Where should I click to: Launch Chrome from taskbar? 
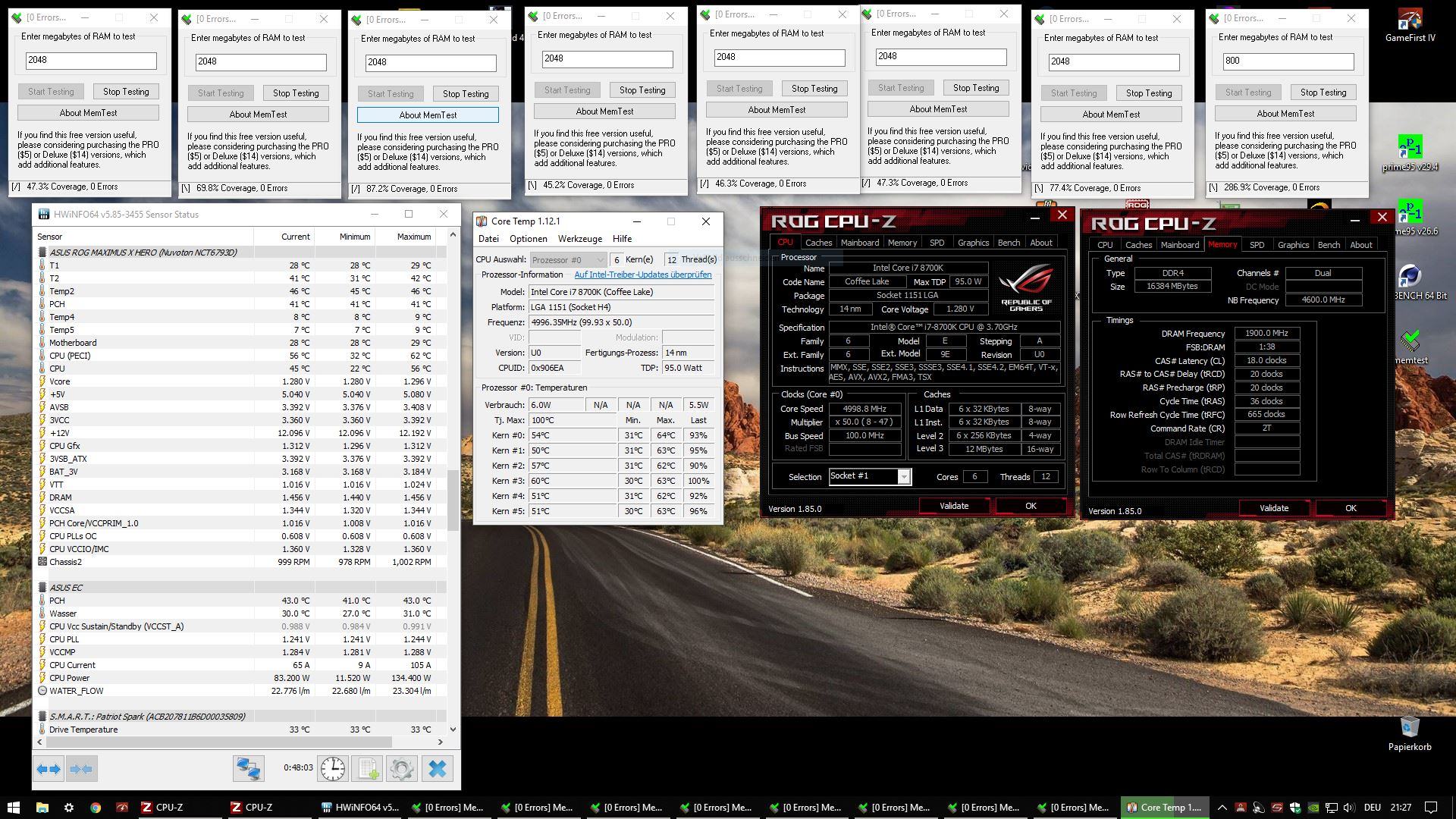(x=96, y=808)
